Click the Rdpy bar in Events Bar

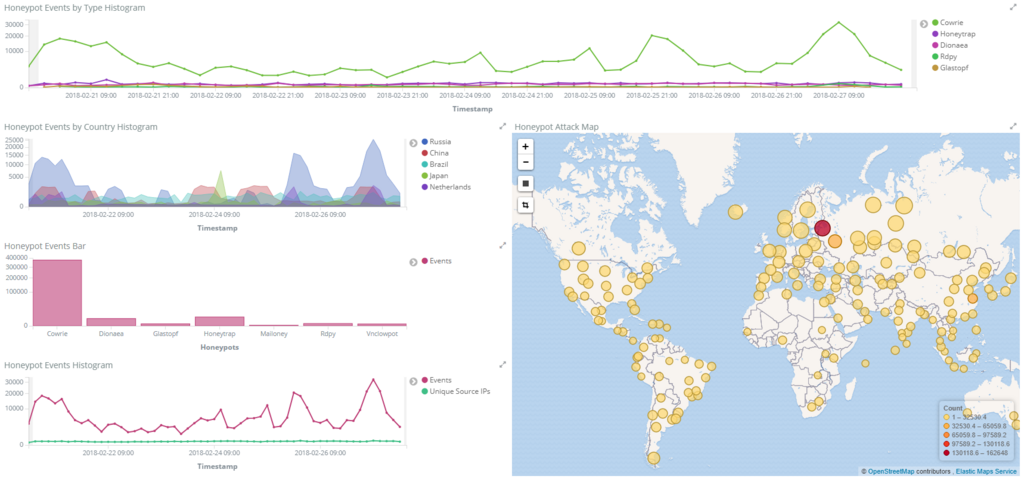click(x=328, y=324)
